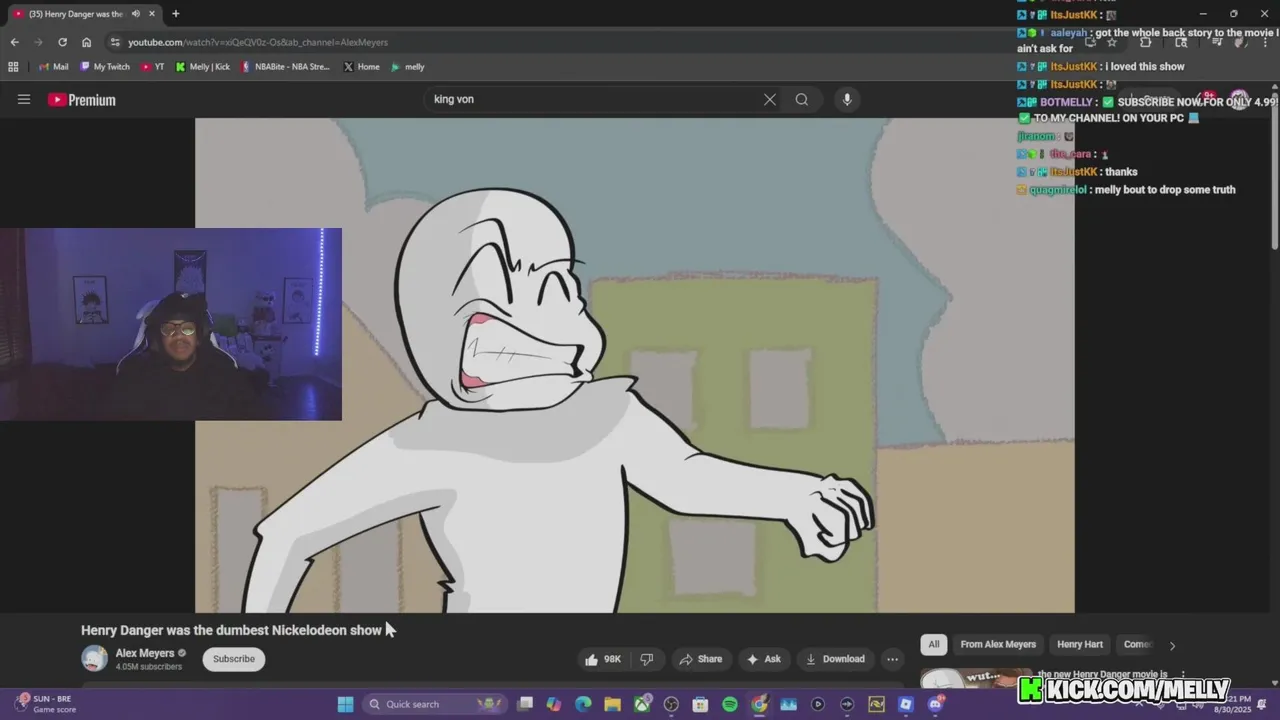This screenshot has width=1280, height=720.
Task: Open SUN - BRE game score widget
Action: coord(44,704)
